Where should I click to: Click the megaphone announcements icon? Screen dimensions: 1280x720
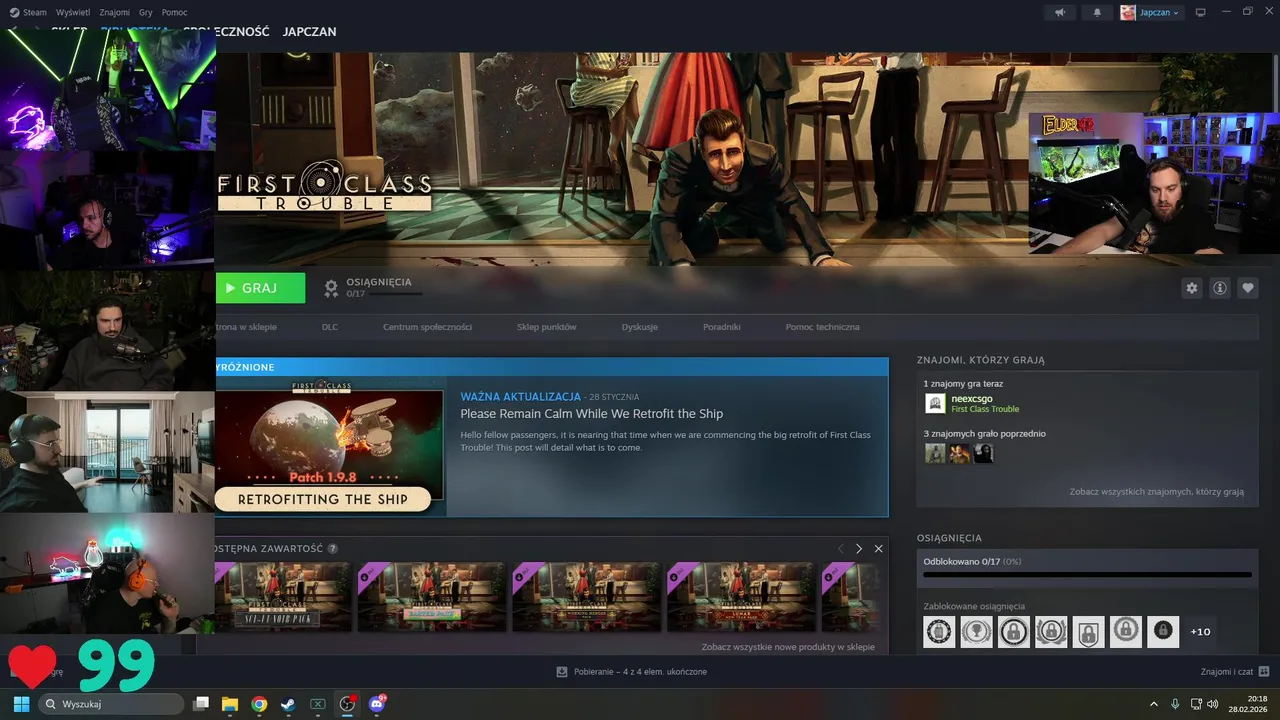(x=1060, y=12)
